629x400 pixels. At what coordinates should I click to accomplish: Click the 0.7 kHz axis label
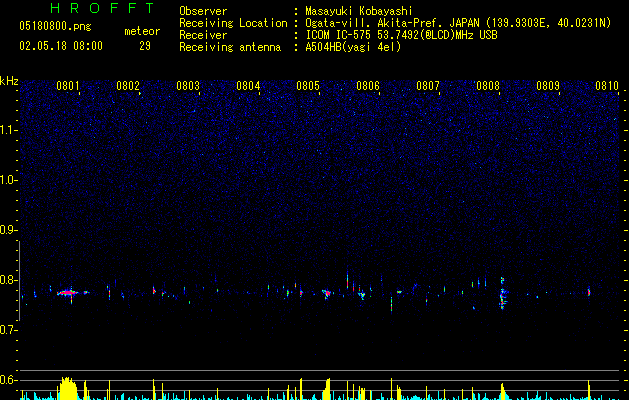(7, 330)
